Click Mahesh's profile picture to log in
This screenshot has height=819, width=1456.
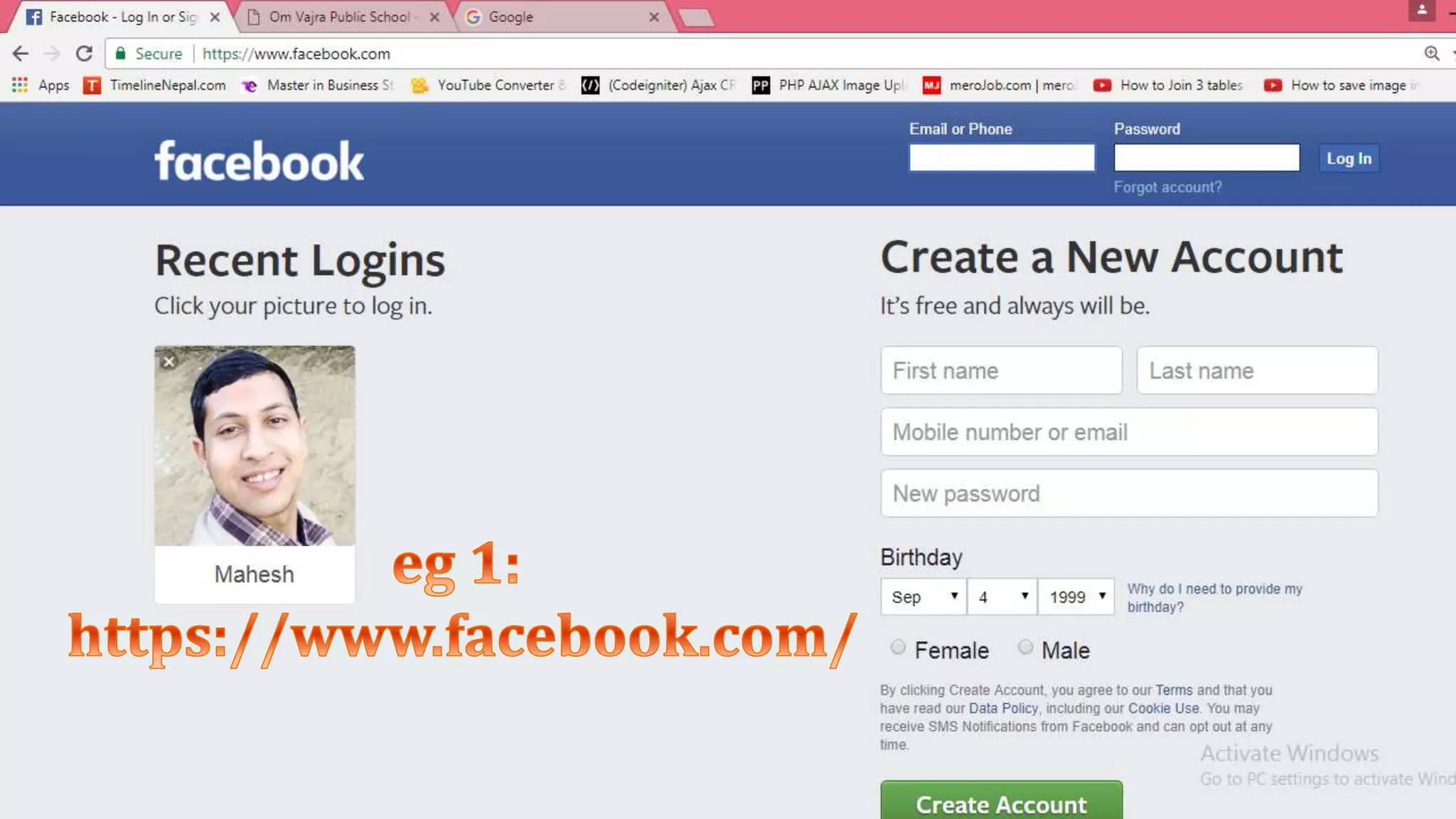[255, 446]
